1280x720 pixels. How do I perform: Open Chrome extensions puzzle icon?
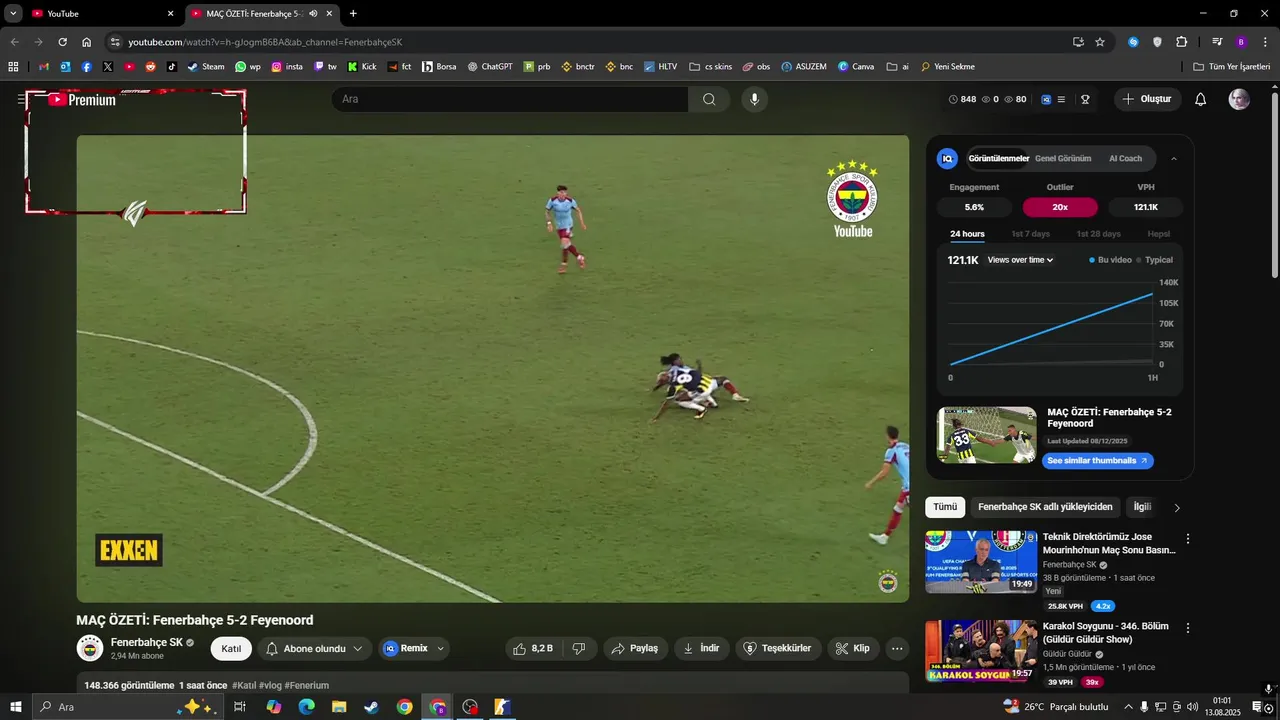click(1181, 42)
